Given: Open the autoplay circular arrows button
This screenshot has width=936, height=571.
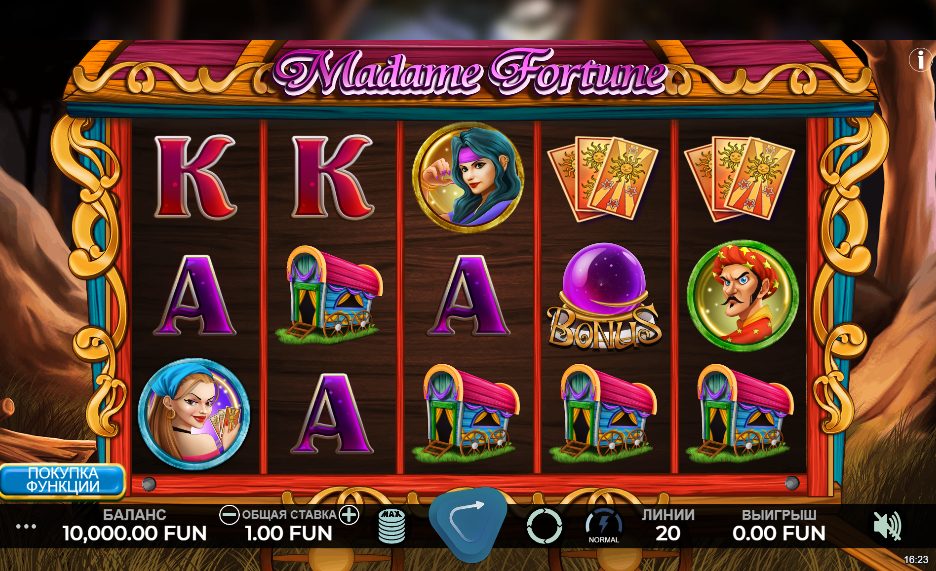Looking at the screenshot, I should (x=544, y=526).
